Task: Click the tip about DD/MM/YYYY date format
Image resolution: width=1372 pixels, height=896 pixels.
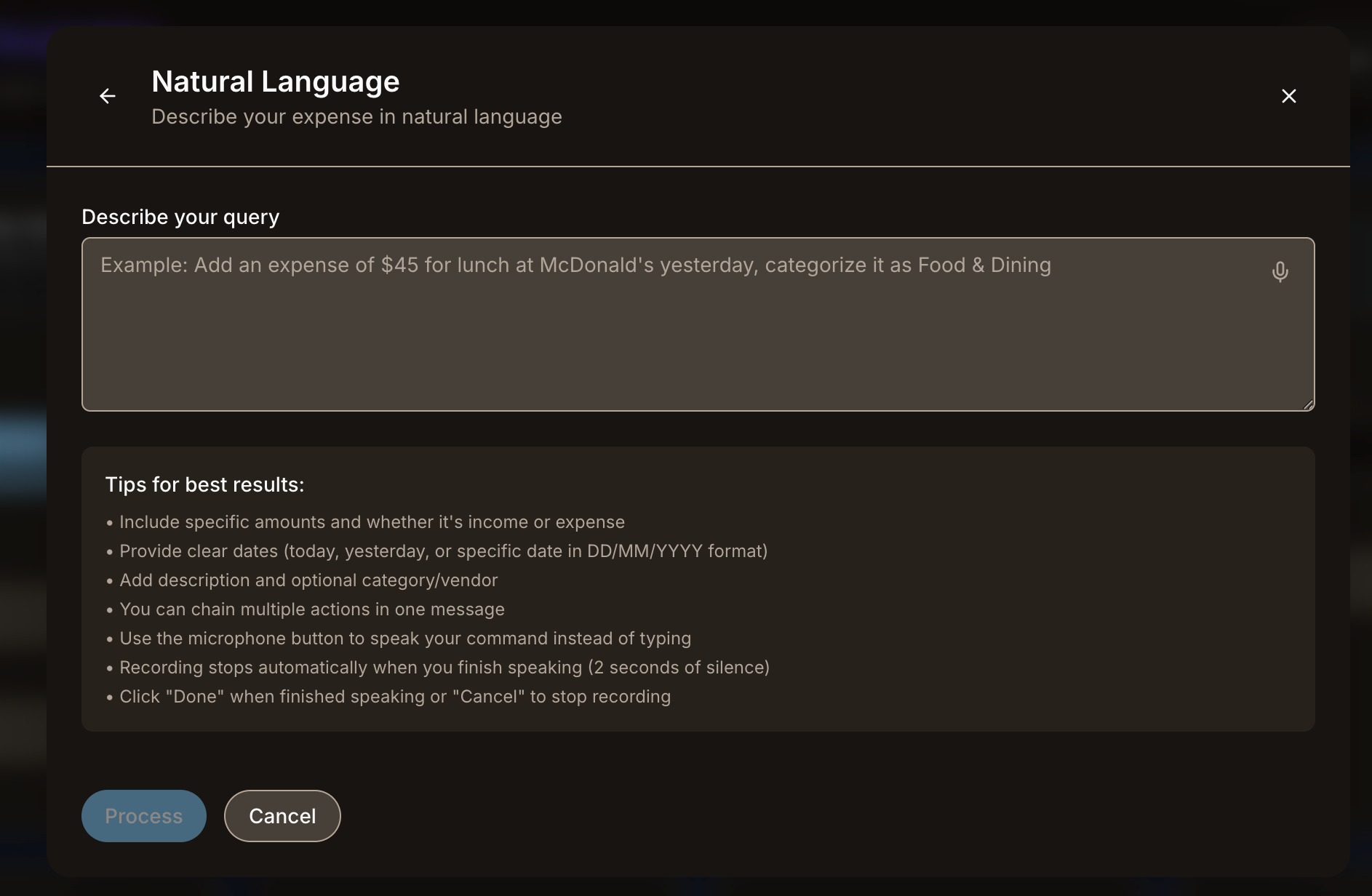Action: tap(443, 551)
